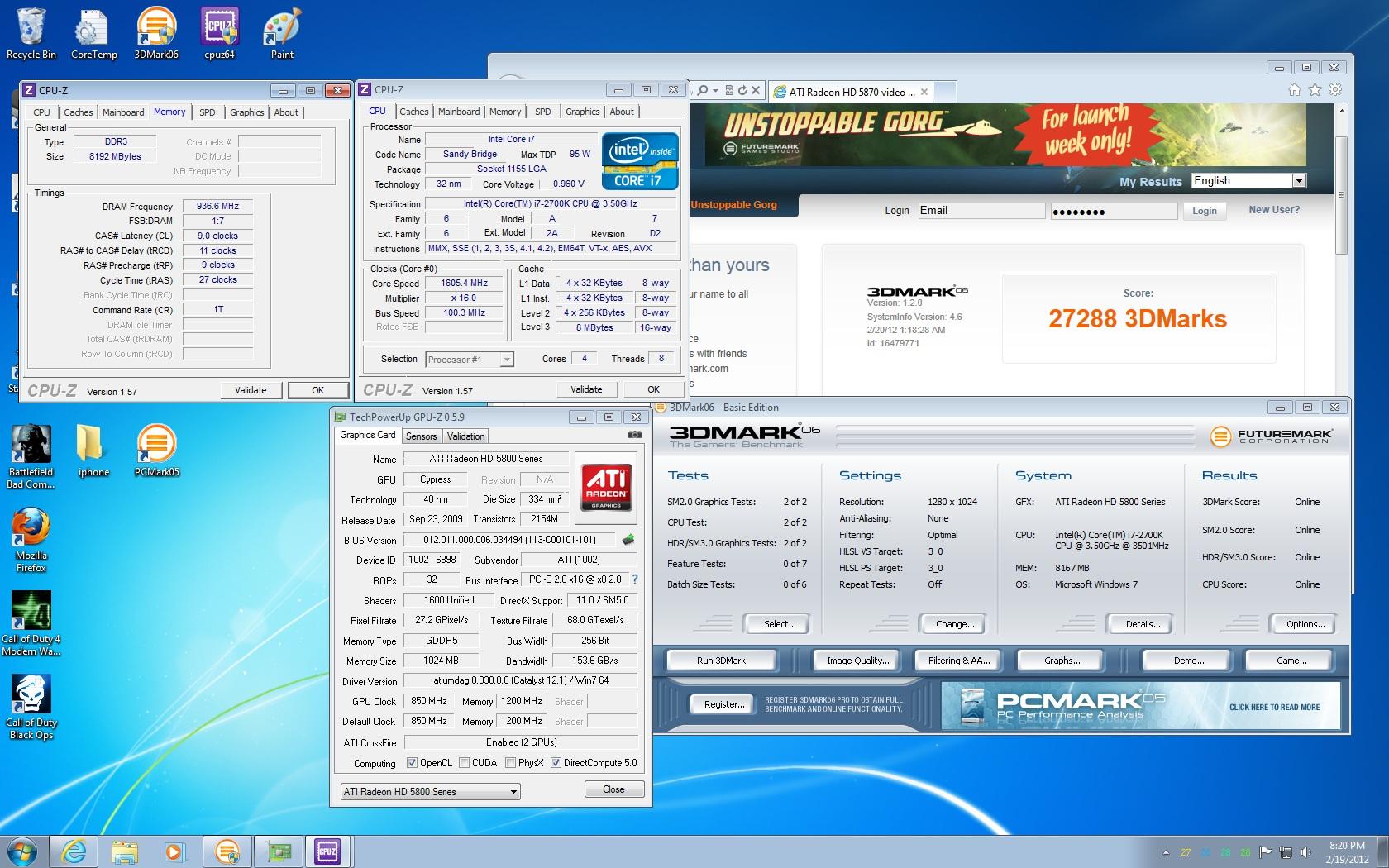
Task: Open Windows Explorer from the taskbar
Action: coord(125,851)
